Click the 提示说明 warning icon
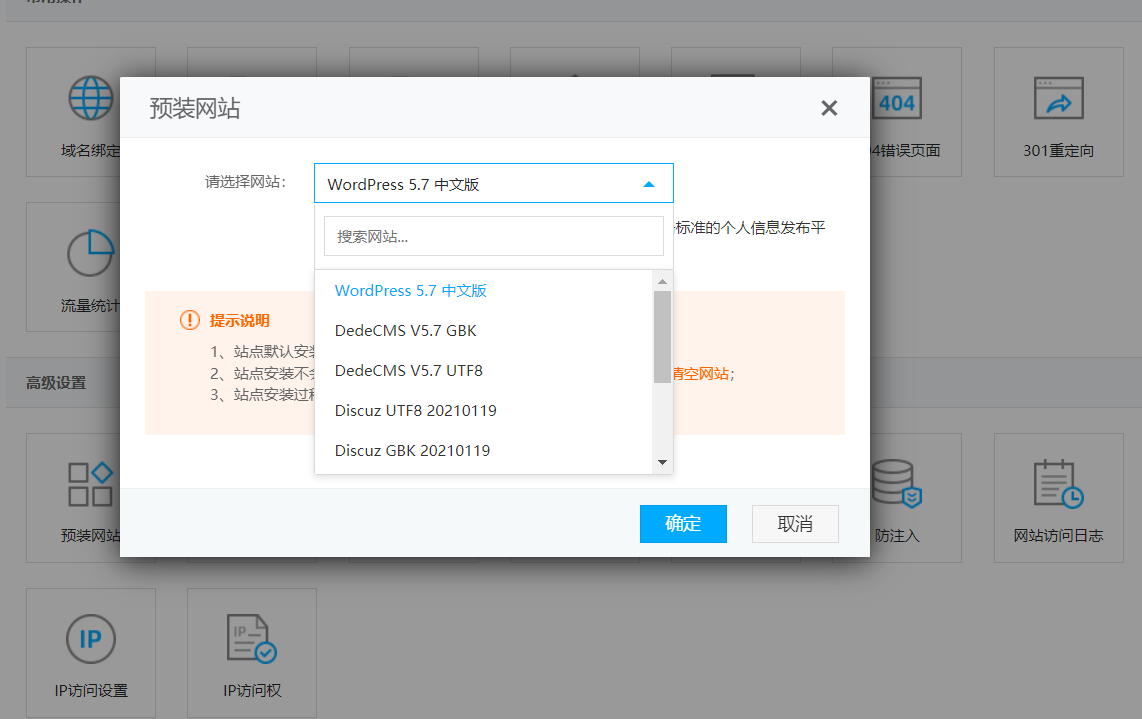 click(189, 320)
